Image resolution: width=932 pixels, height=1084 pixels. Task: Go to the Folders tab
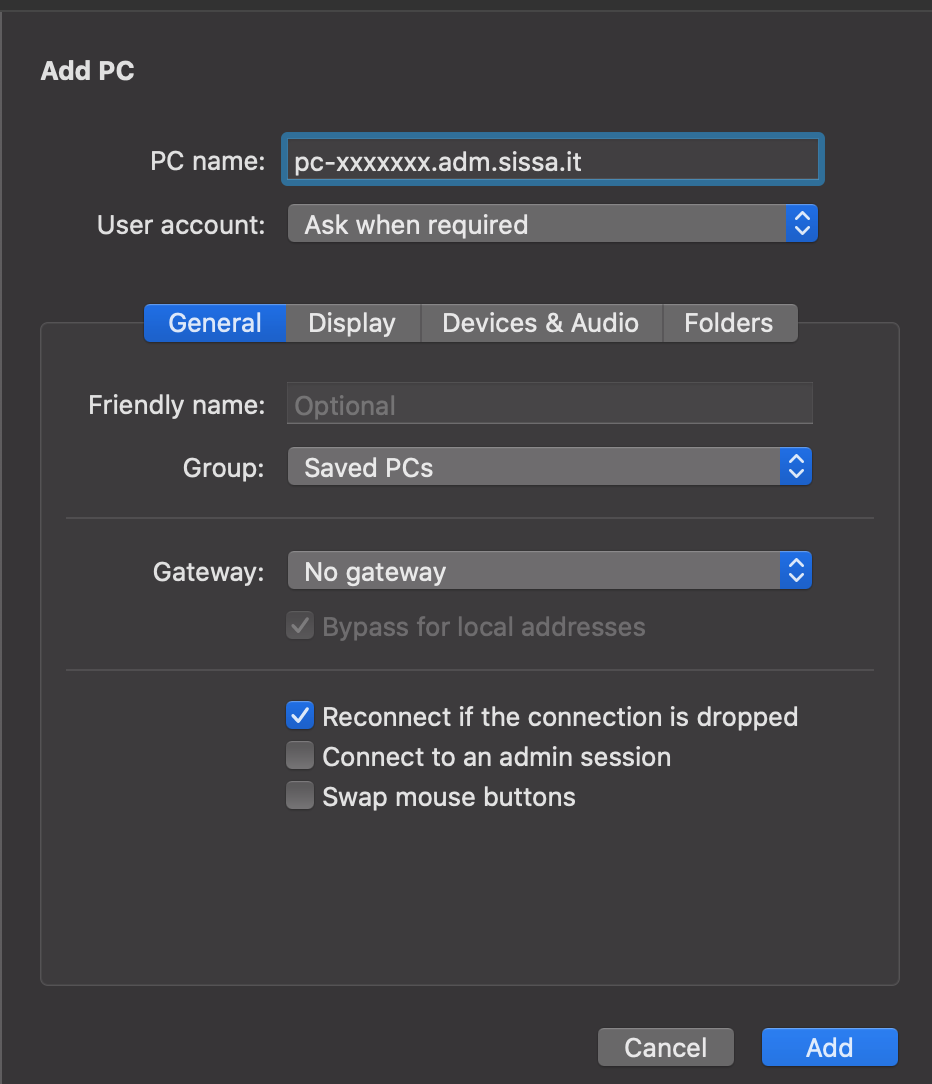pyautogui.click(x=729, y=323)
